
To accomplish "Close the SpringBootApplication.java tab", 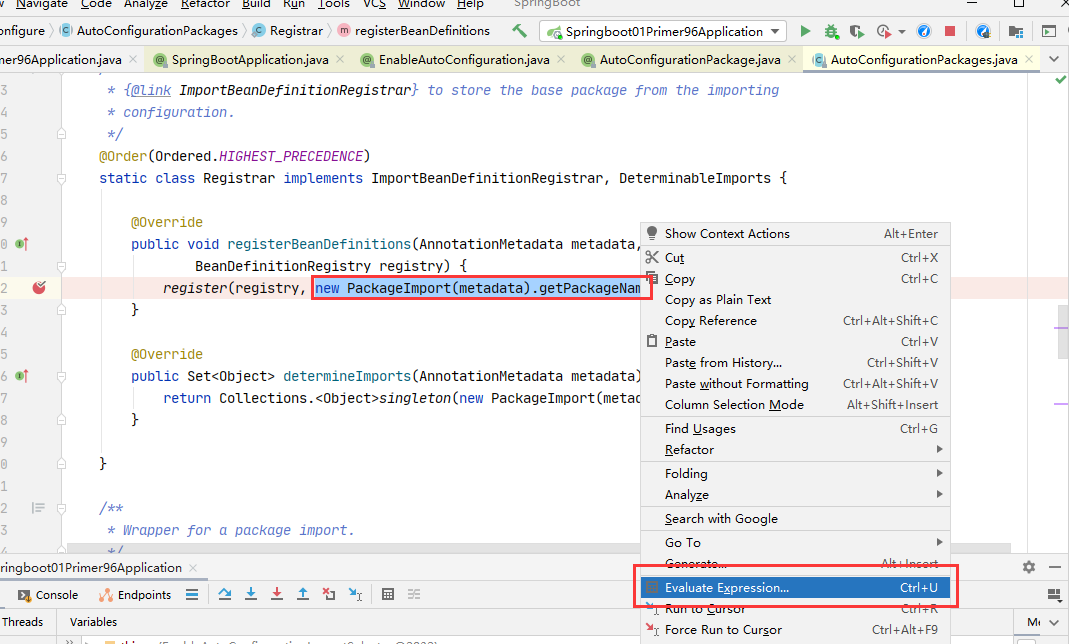I will (340, 59).
